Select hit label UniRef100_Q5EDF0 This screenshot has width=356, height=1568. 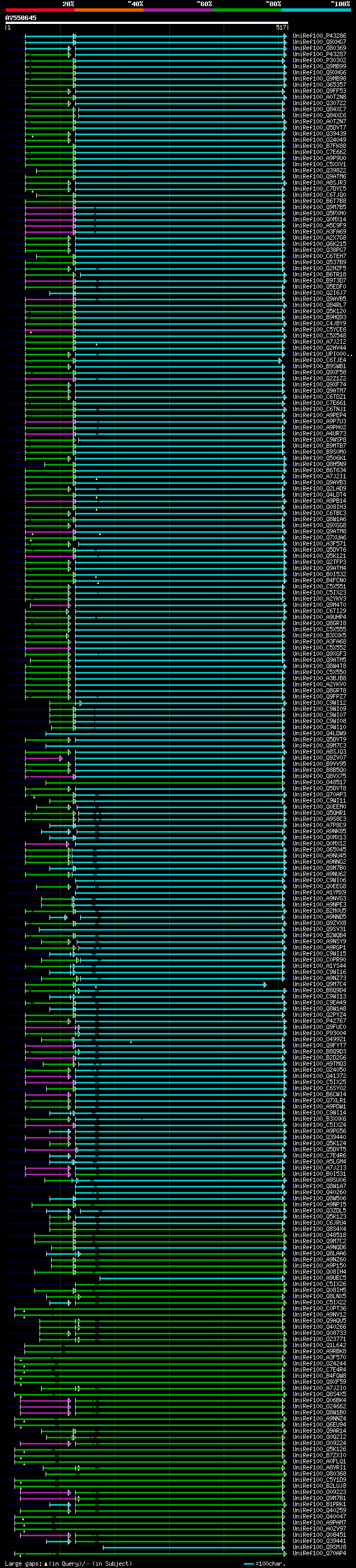point(319,286)
